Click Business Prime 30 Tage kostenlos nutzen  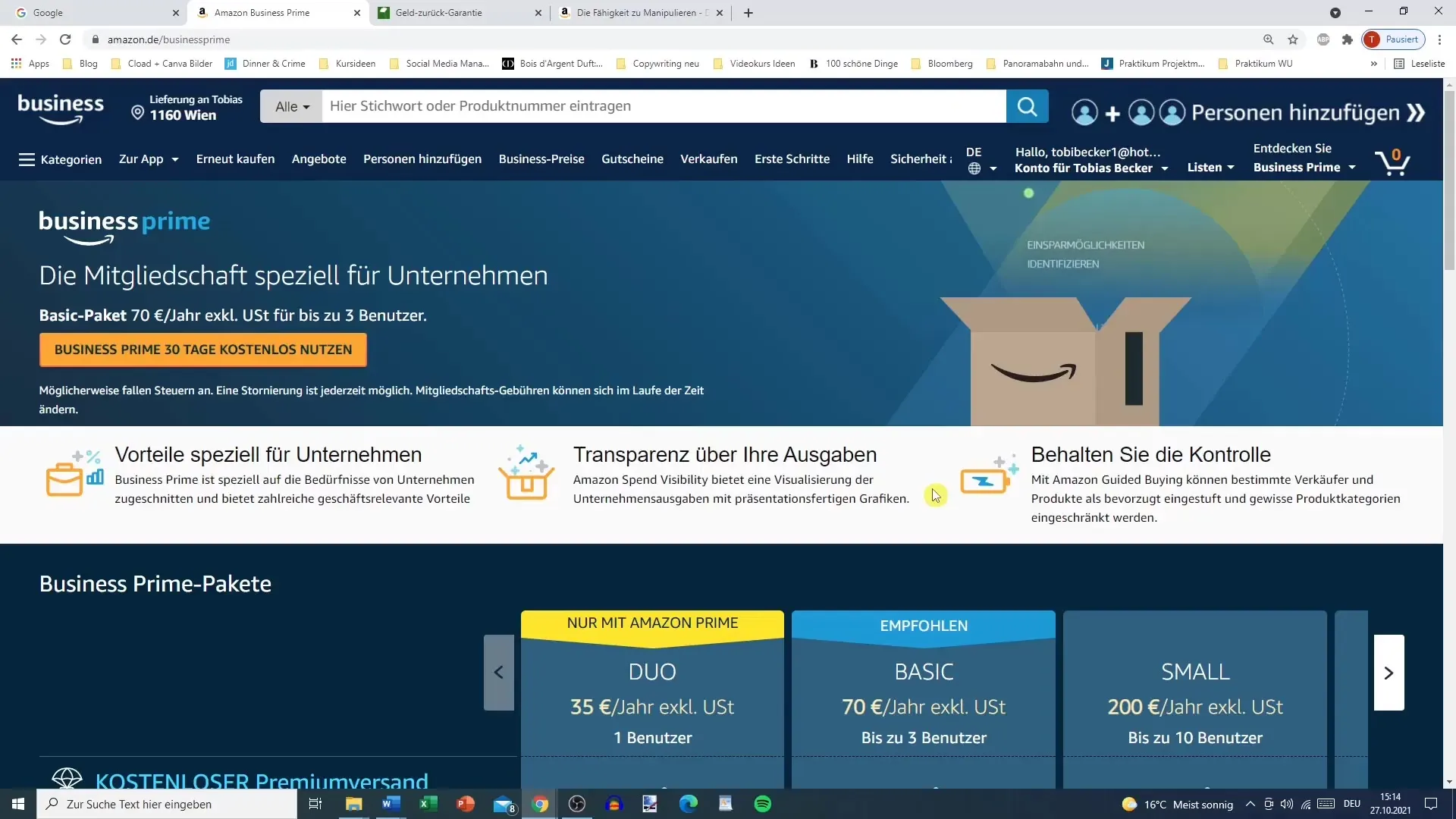coord(203,350)
